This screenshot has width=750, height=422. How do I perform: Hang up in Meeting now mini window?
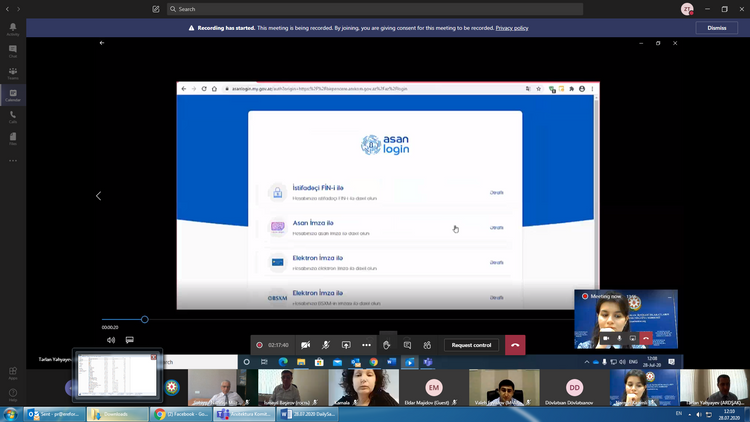(x=646, y=338)
